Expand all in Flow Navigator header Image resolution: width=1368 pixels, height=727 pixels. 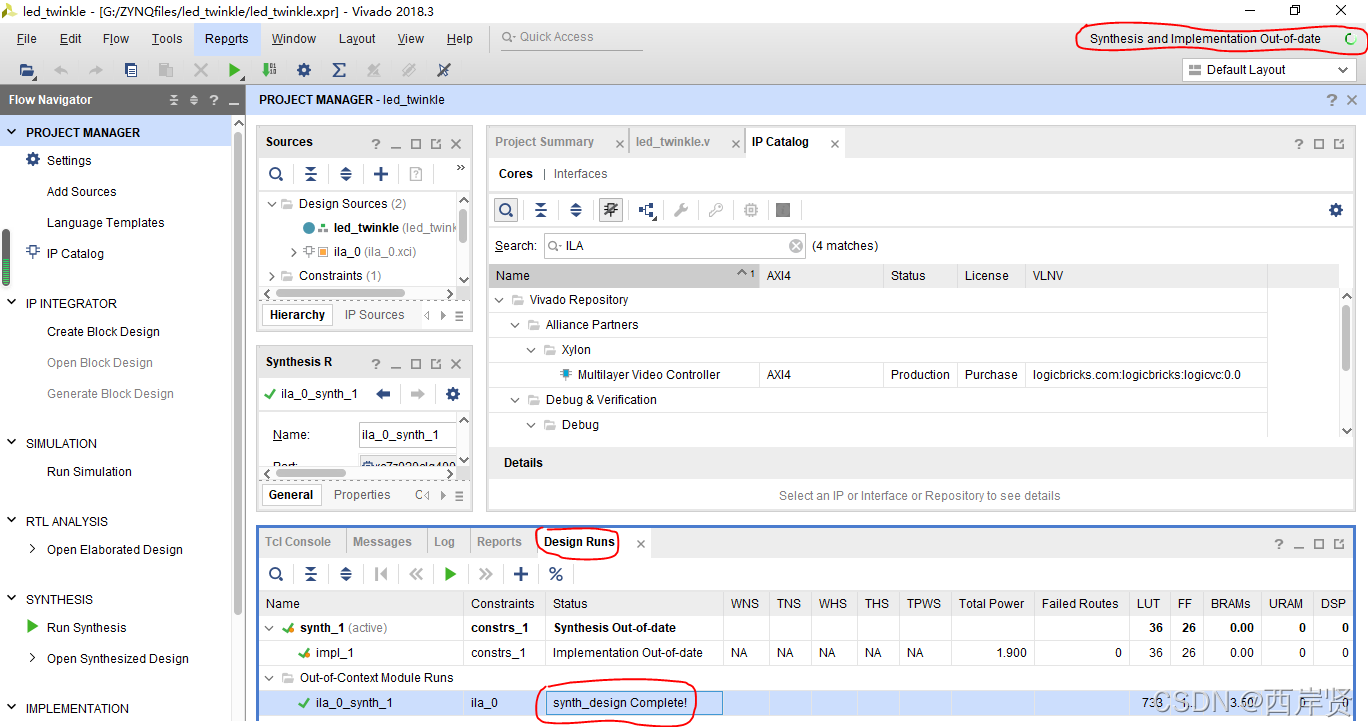coord(194,100)
